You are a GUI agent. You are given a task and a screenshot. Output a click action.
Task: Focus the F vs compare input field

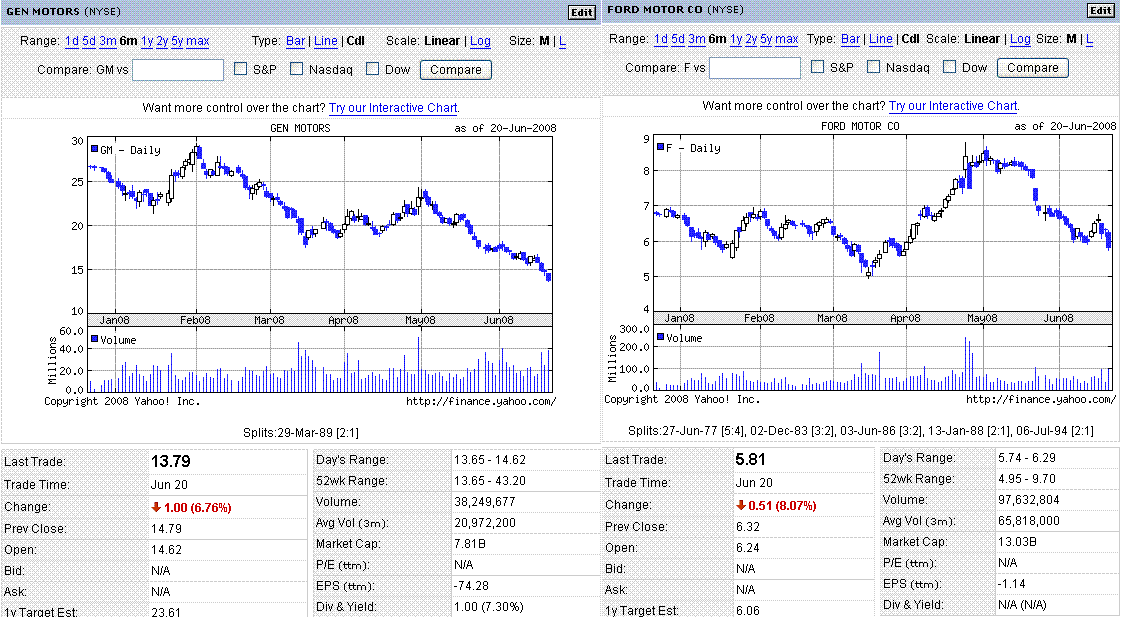755,67
